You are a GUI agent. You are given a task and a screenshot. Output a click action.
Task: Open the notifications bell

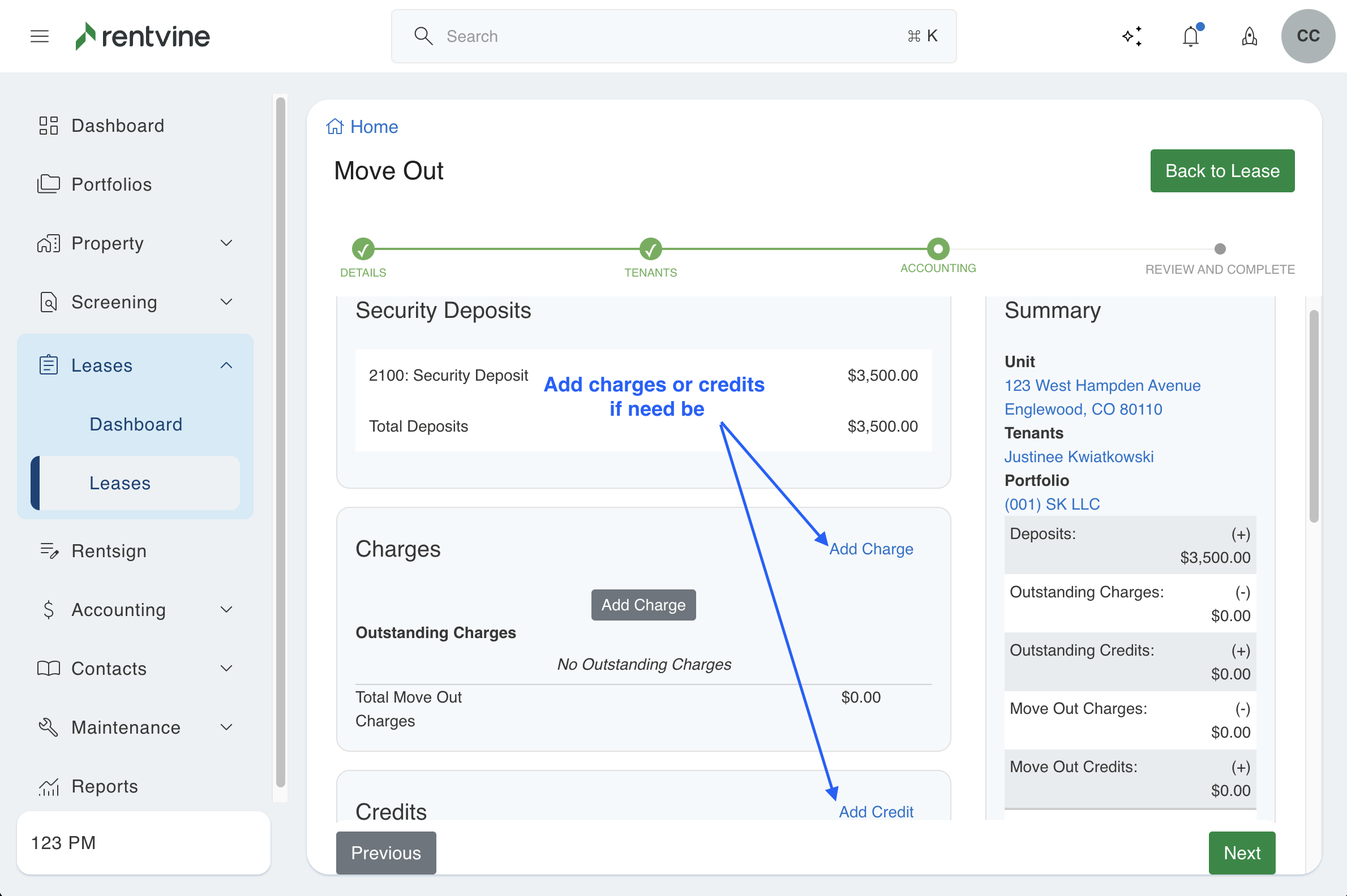1191,36
